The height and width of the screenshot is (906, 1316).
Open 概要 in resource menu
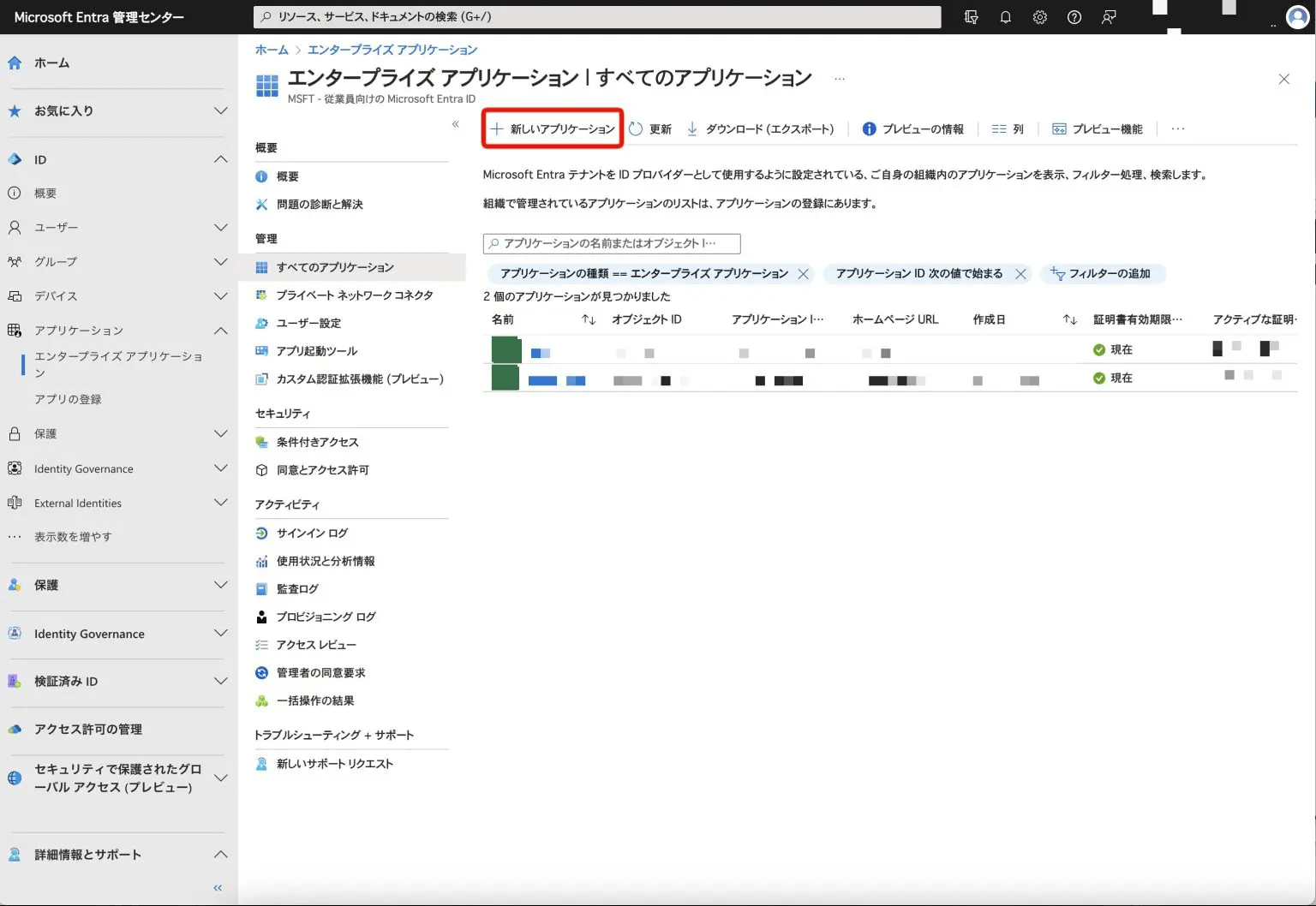(x=287, y=176)
